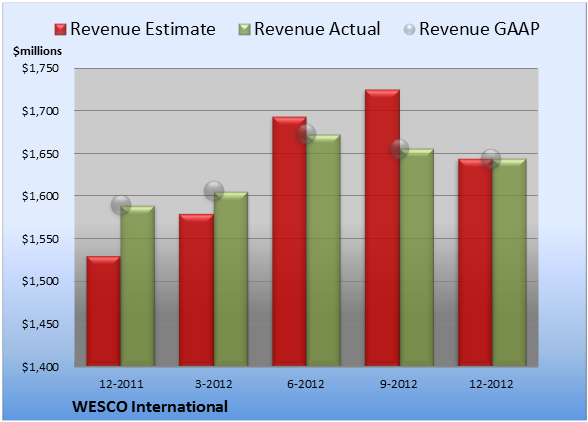Click the '$1,500' axis value
588x422 pixels.
point(40,281)
